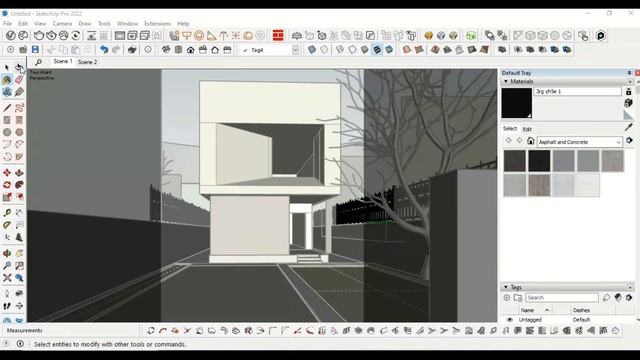Select the Walk footprints tool

(7, 306)
